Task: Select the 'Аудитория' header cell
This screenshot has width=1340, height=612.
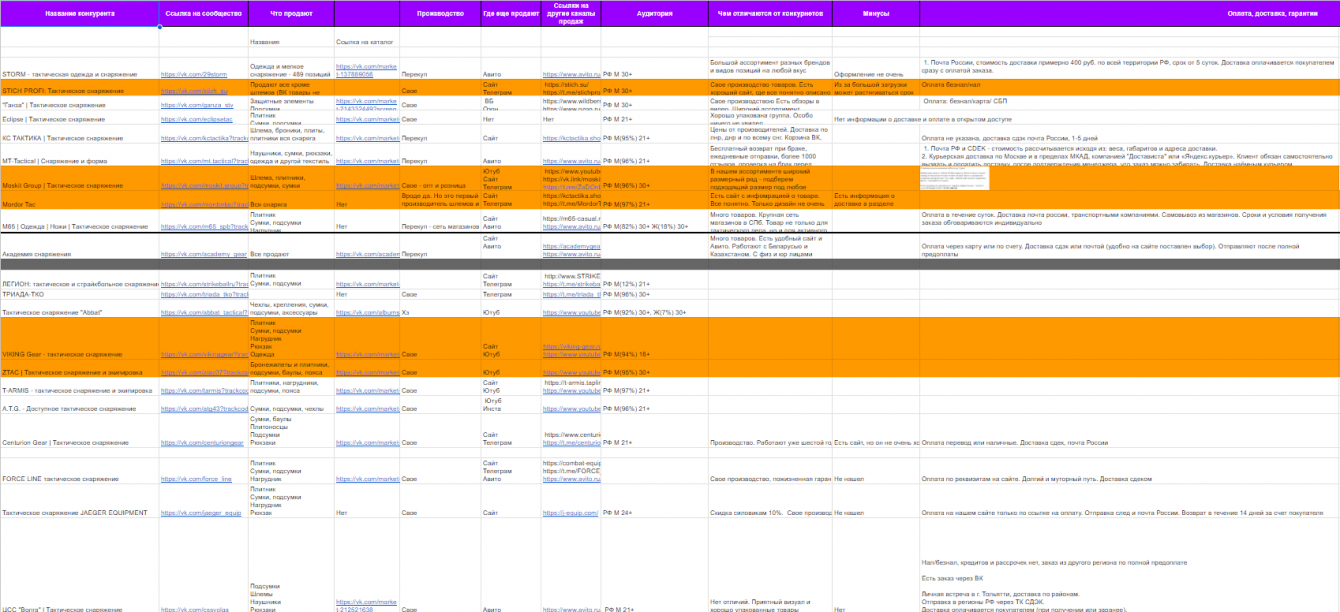Action: (655, 14)
